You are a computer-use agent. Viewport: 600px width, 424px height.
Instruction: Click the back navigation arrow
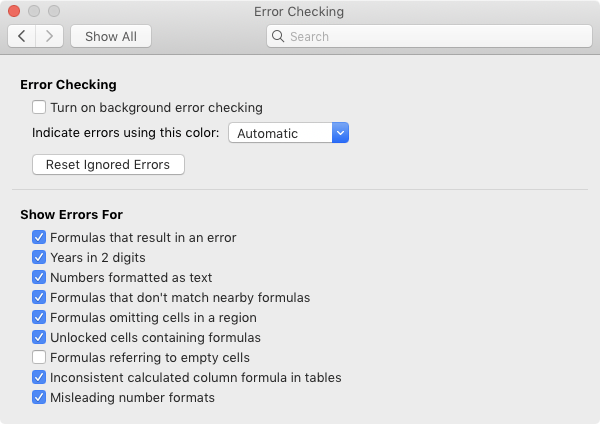tap(22, 36)
